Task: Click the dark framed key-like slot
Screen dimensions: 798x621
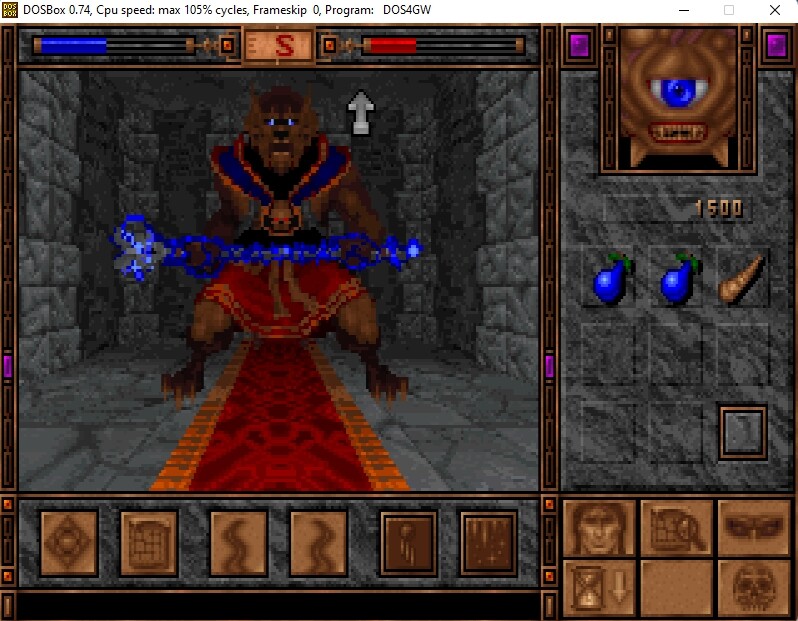Action: tap(409, 544)
